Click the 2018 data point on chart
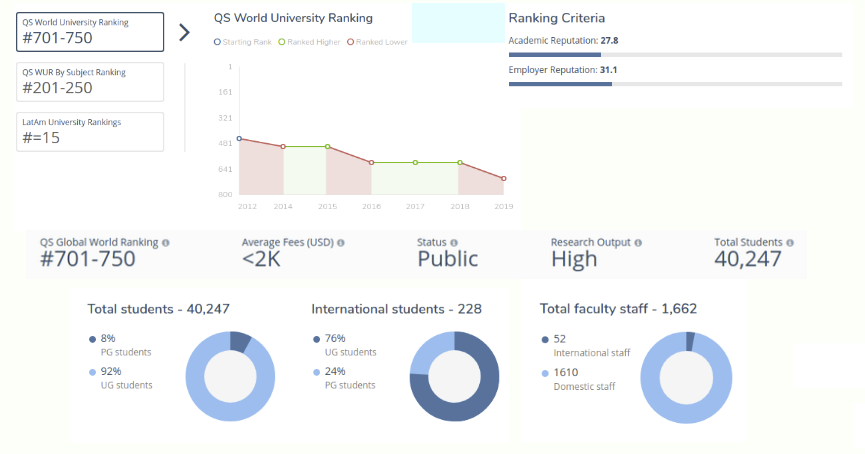 tap(460, 163)
